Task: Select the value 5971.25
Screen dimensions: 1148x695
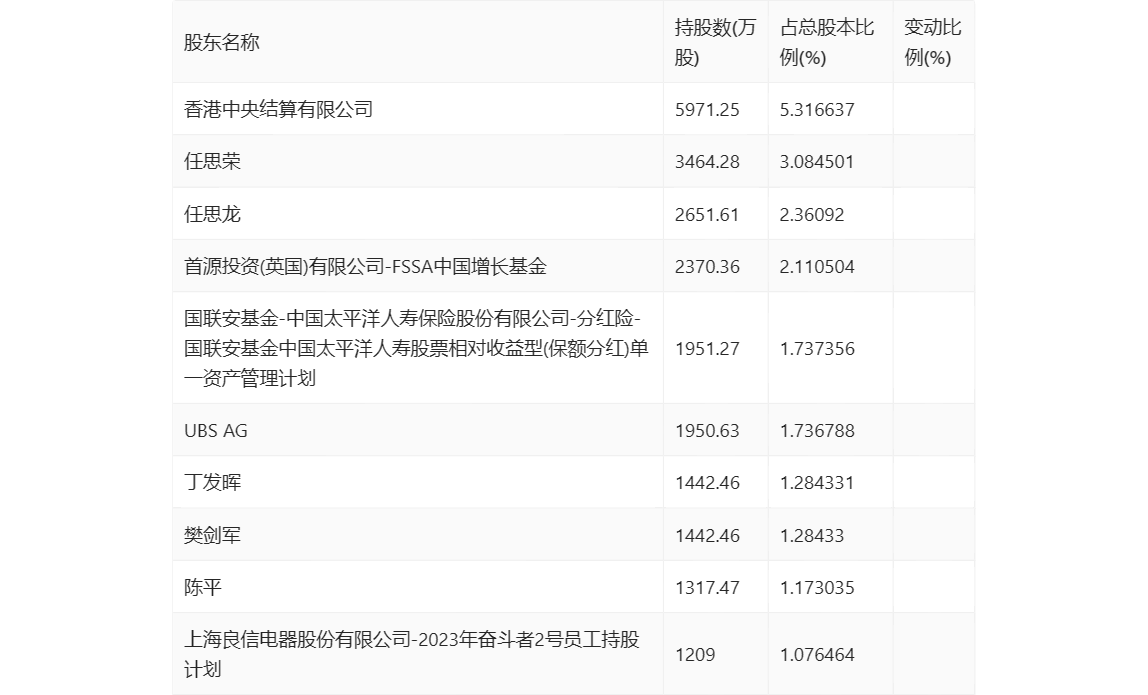Action: [707, 110]
